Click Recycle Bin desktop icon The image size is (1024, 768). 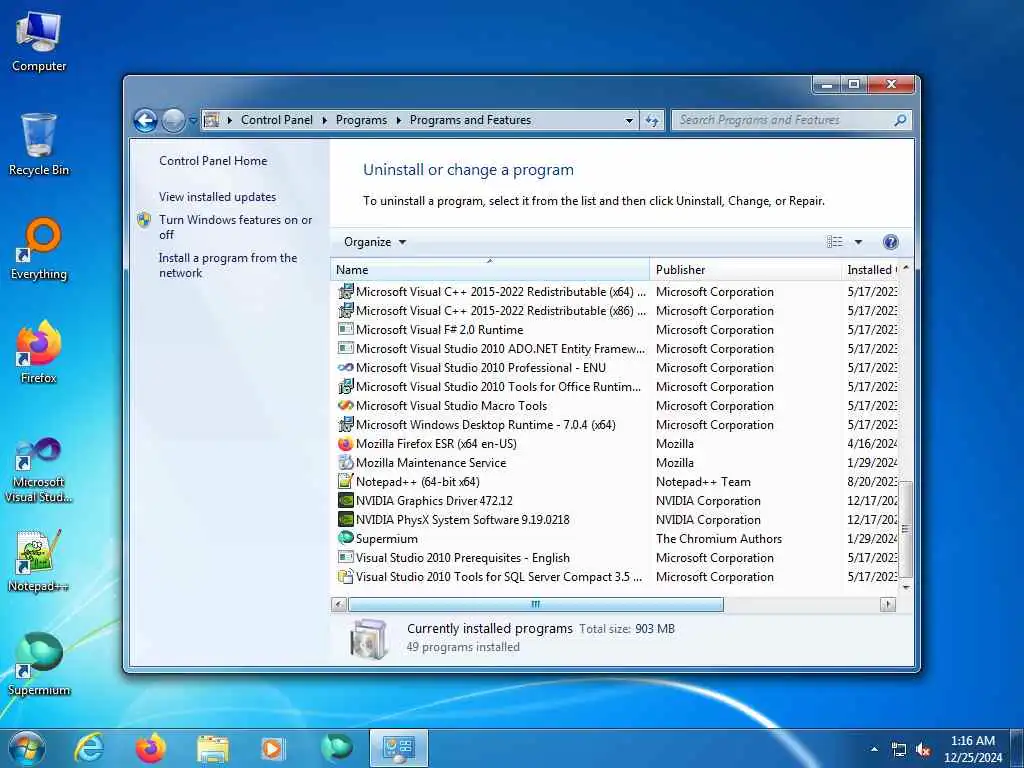pyautogui.click(x=39, y=144)
